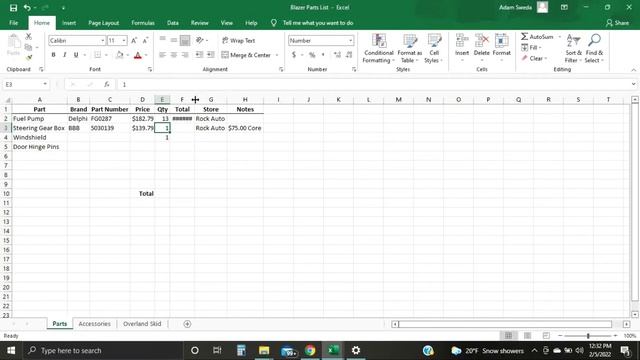This screenshot has height=360, width=640.
Task: Decrease indent
Action: (199, 55)
